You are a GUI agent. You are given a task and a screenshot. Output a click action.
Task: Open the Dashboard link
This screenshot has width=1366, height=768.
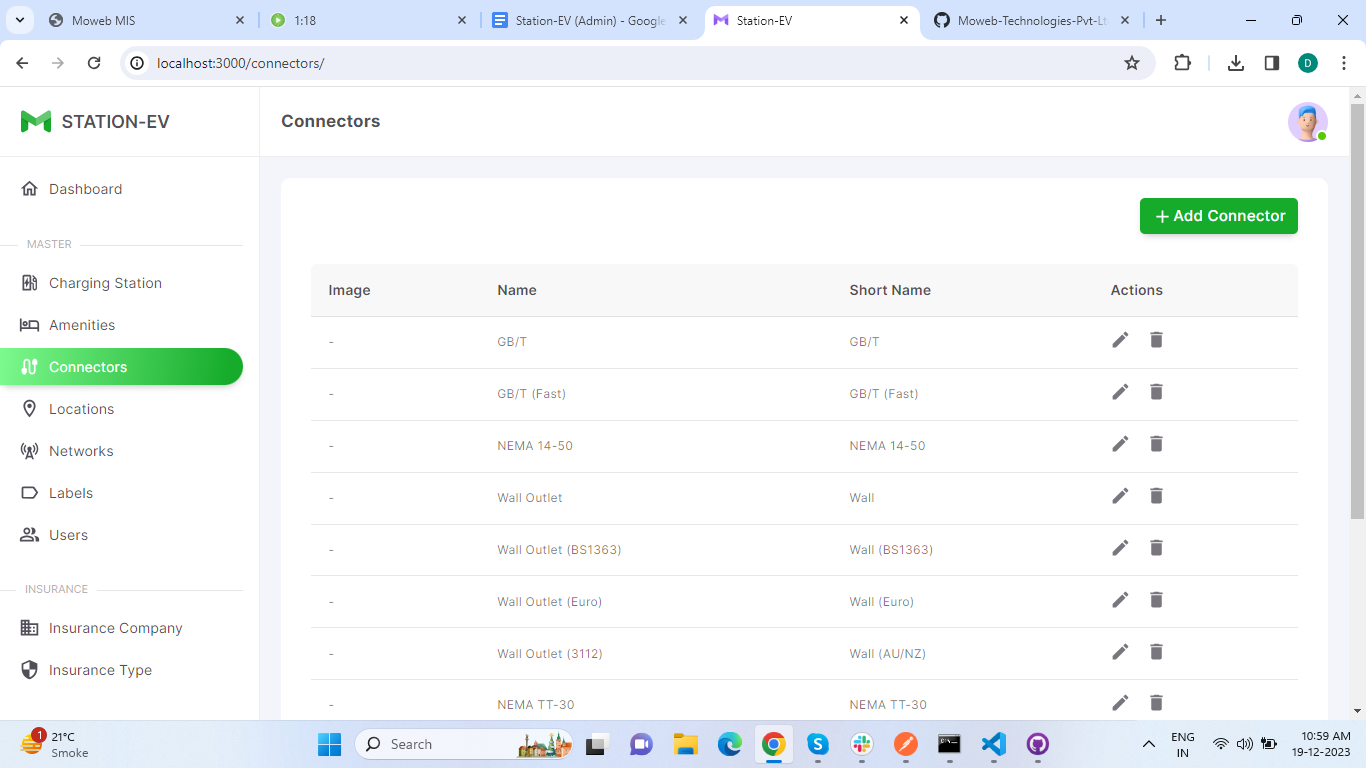coord(85,189)
